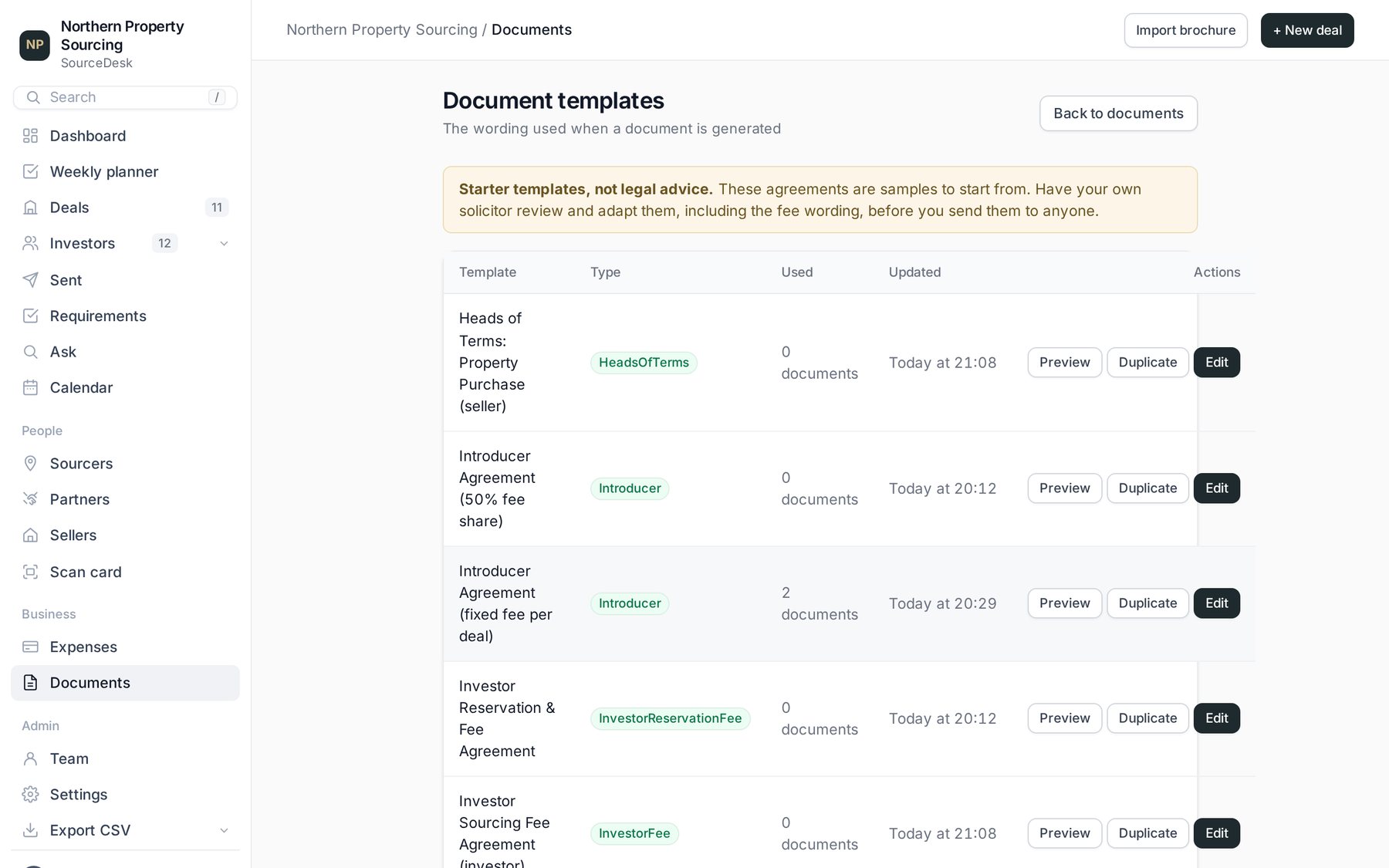The image size is (1389, 868).
Task: Click the HeadsOfTerms type badge
Action: [x=644, y=363]
